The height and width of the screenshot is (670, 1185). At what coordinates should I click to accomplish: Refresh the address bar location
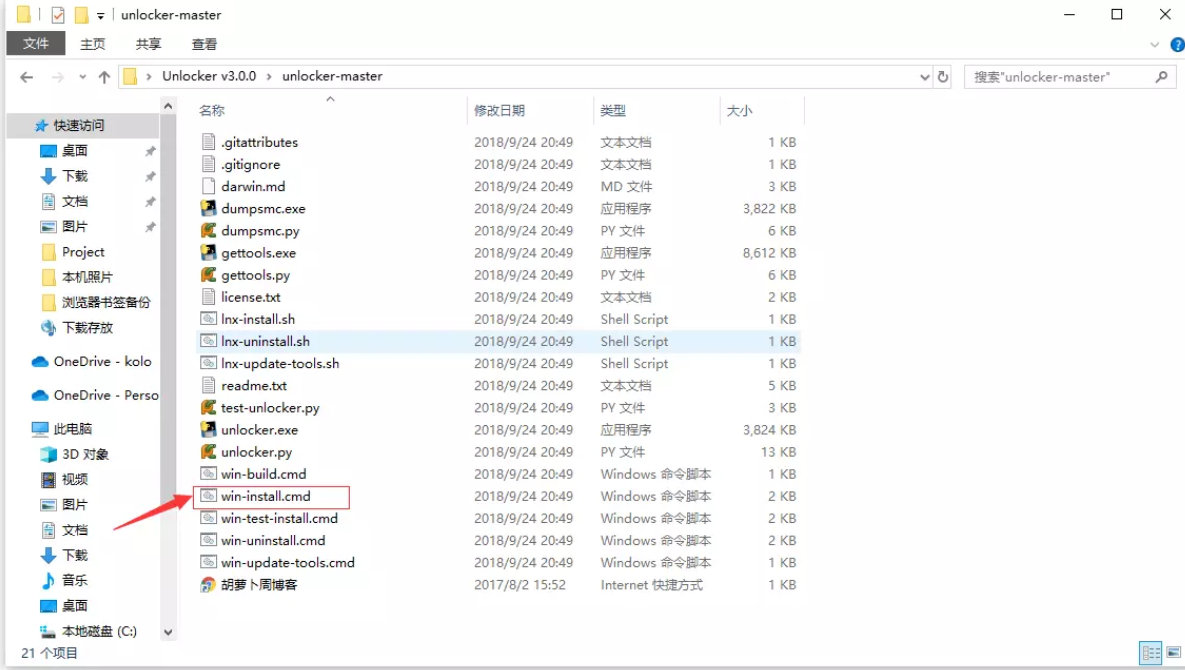click(x=942, y=76)
